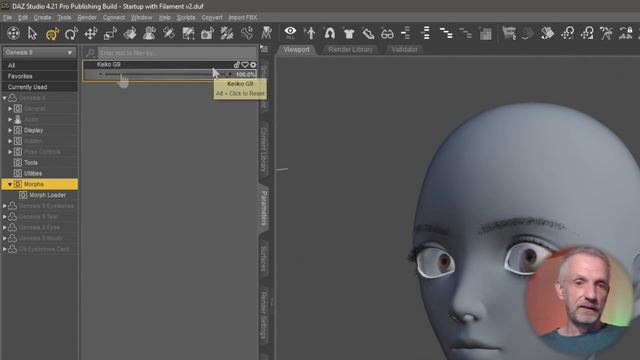Select the Region Navigator figure tool
This screenshot has width=640, height=360.
(x=149, y=33)
